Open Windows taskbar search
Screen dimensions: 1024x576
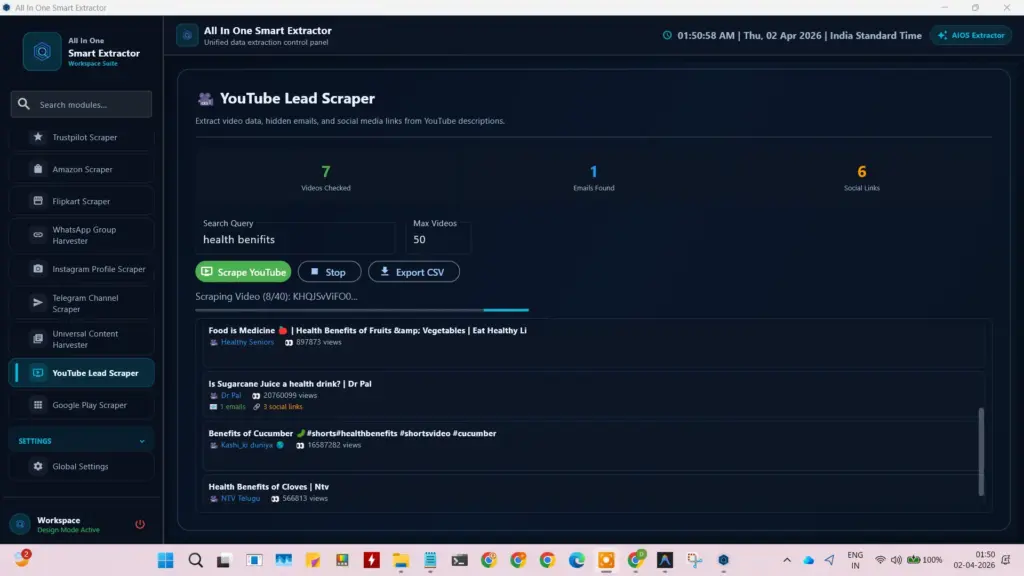point(195,560)
